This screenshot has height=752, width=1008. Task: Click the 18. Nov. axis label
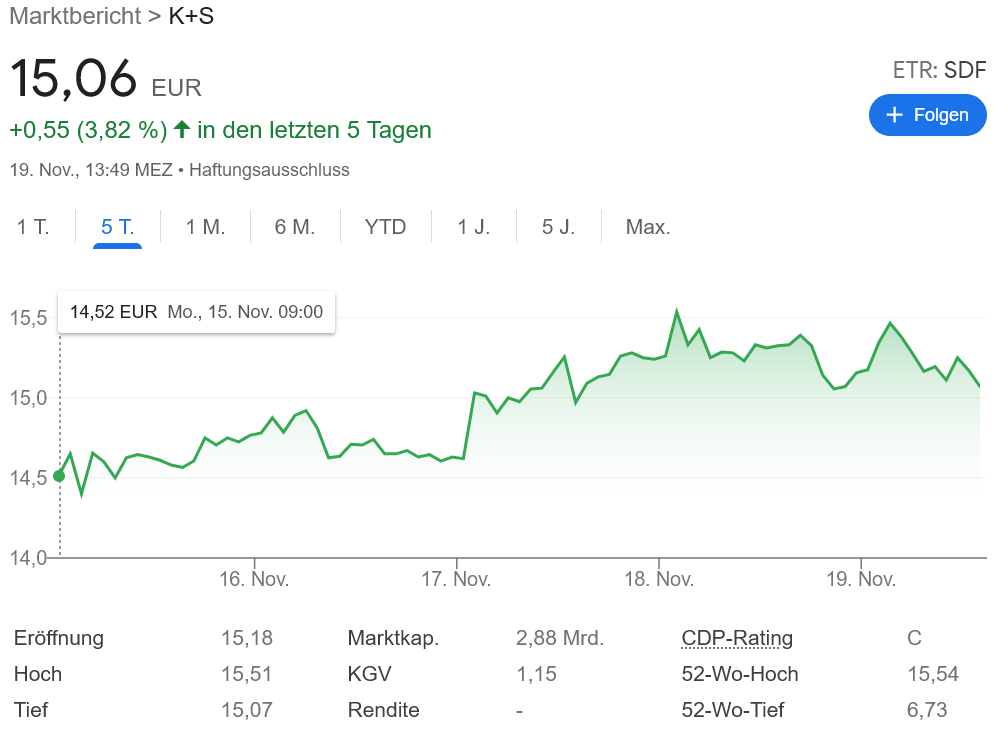click(659, 580)
